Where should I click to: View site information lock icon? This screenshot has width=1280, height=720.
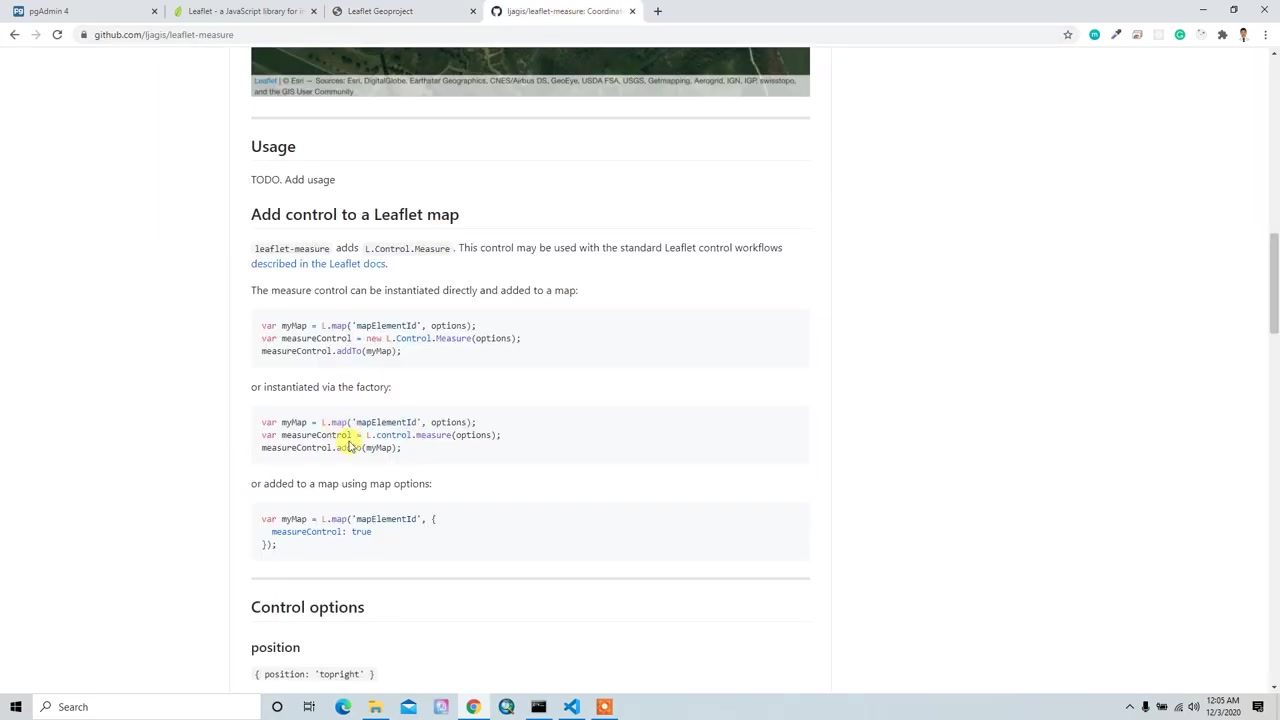pyautogui.click(x=85, y=35)
